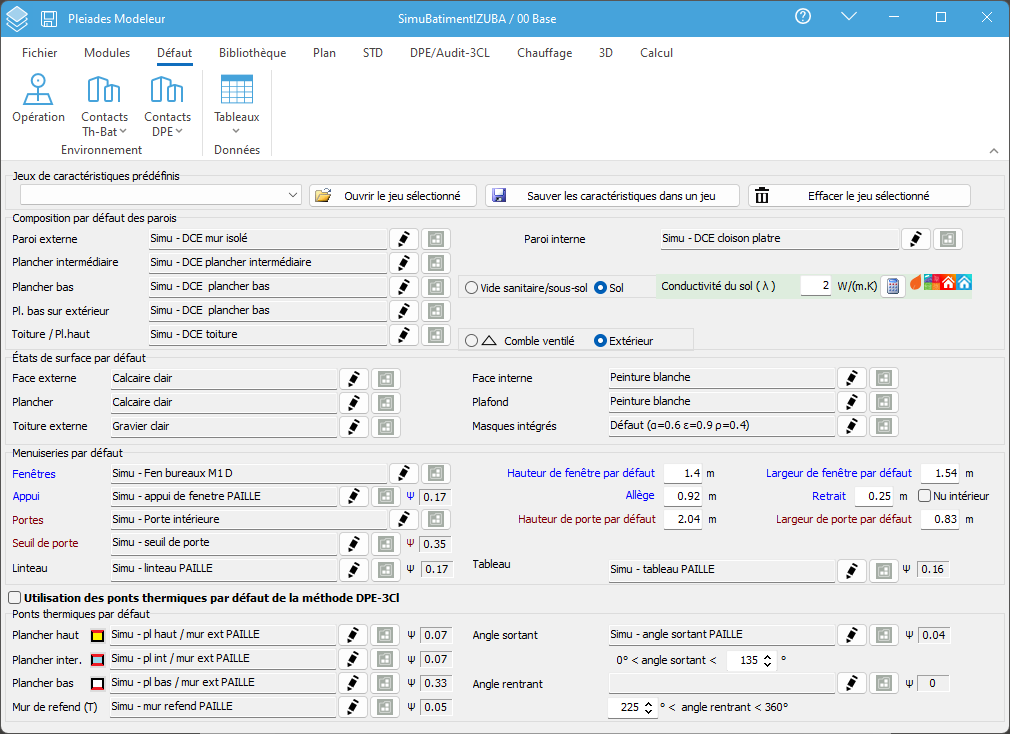Open help question mark icon

(x=803, y=17)
